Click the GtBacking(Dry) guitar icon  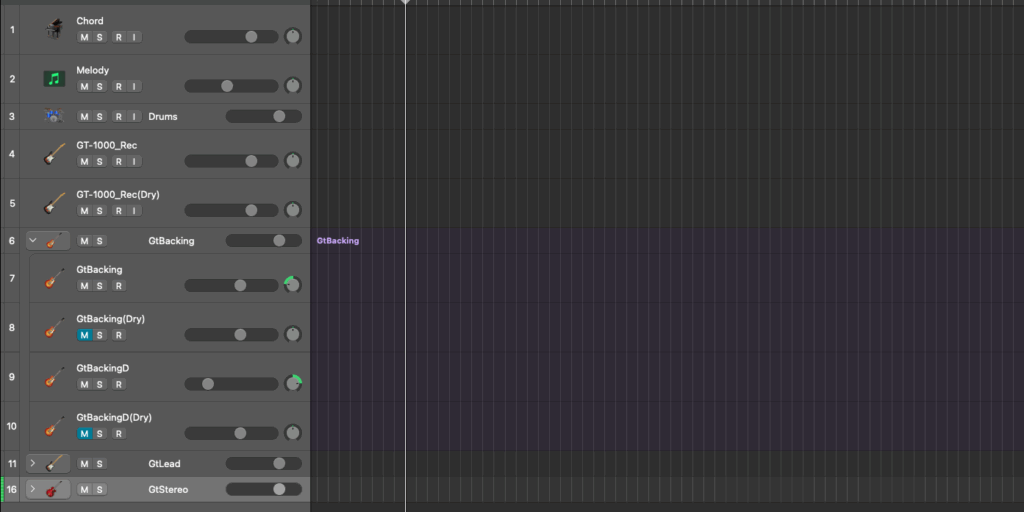[54, 328]
